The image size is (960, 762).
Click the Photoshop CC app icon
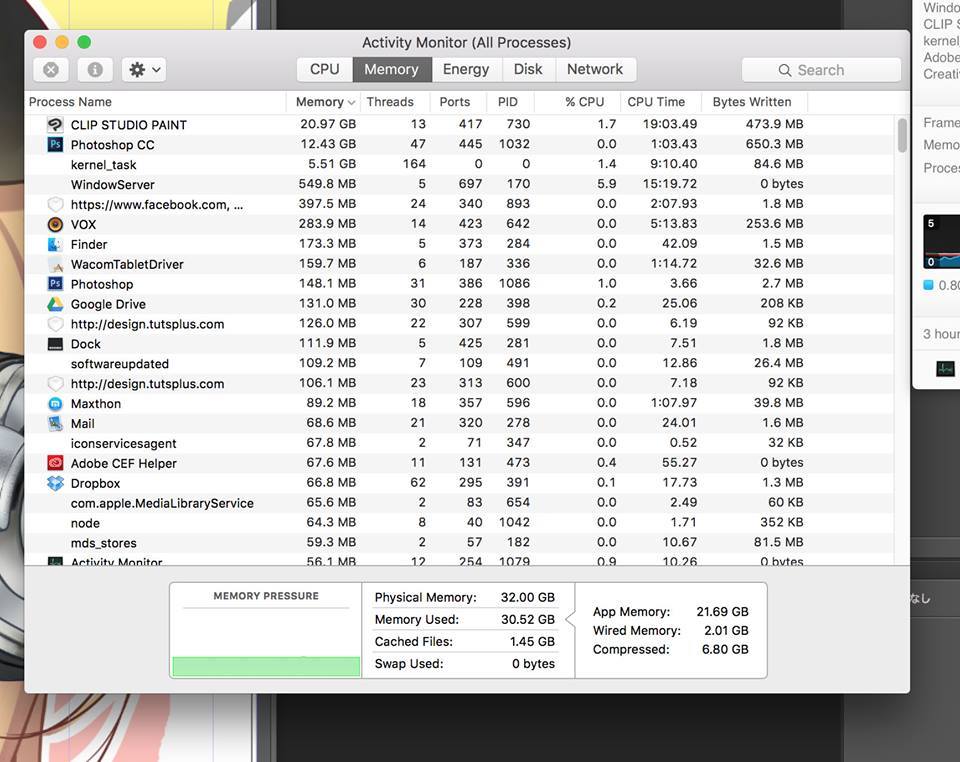pyautogui.click(x=55, y=144)
